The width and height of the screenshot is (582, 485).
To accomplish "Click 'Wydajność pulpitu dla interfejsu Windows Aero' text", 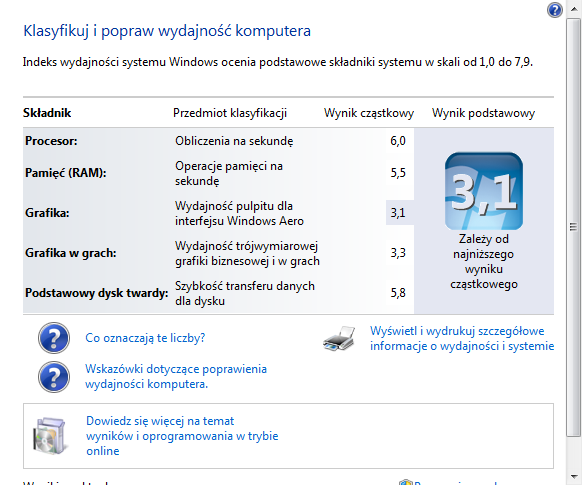I will (239, 213).
